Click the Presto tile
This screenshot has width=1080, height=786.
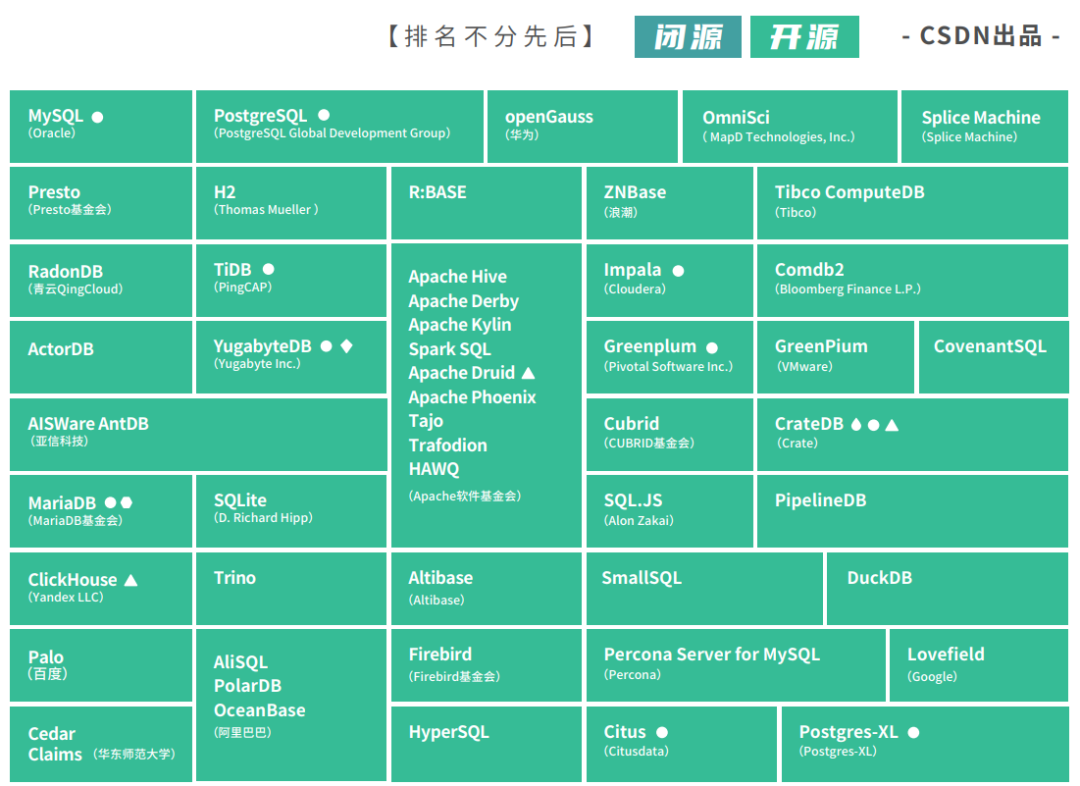point(101,203)
